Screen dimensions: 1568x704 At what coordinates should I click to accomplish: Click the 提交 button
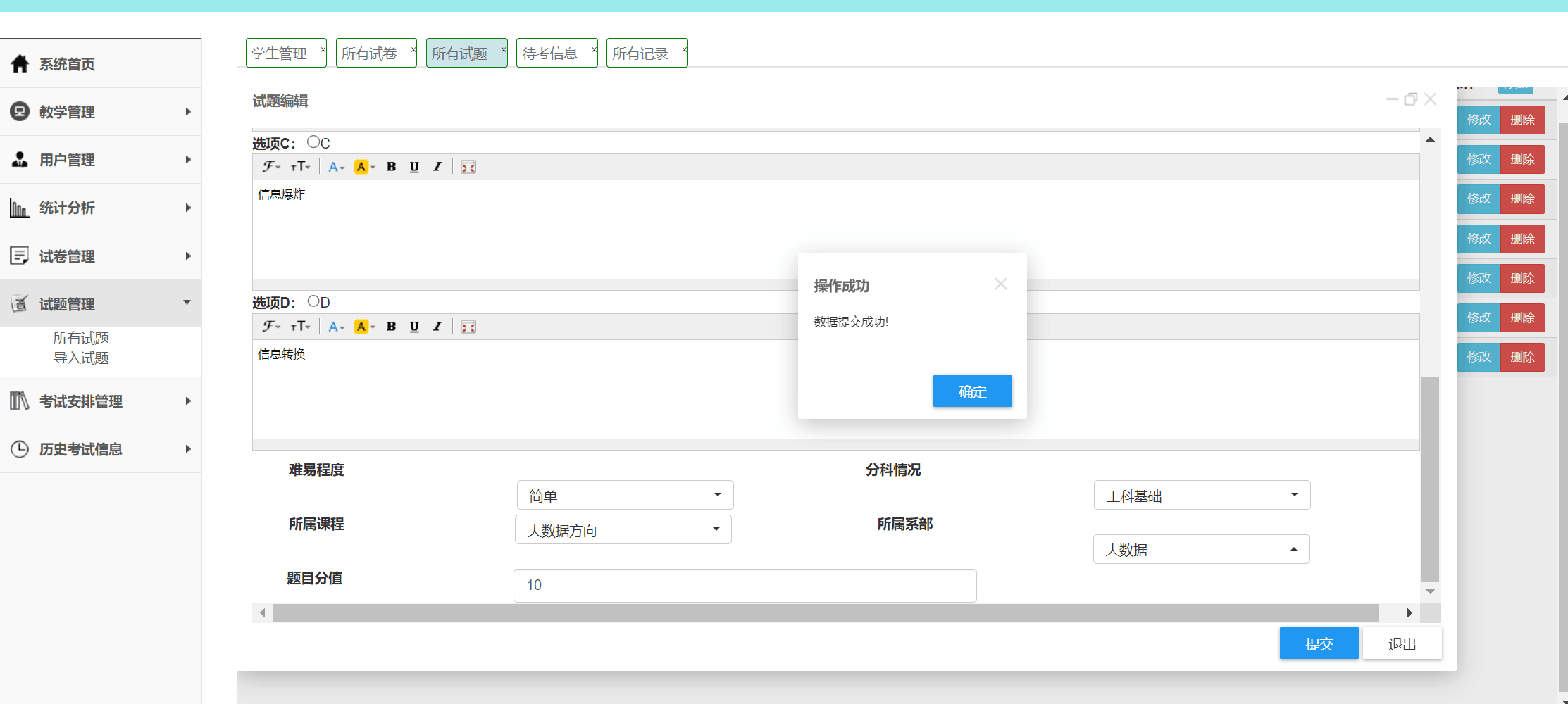tap(1319, 643)
